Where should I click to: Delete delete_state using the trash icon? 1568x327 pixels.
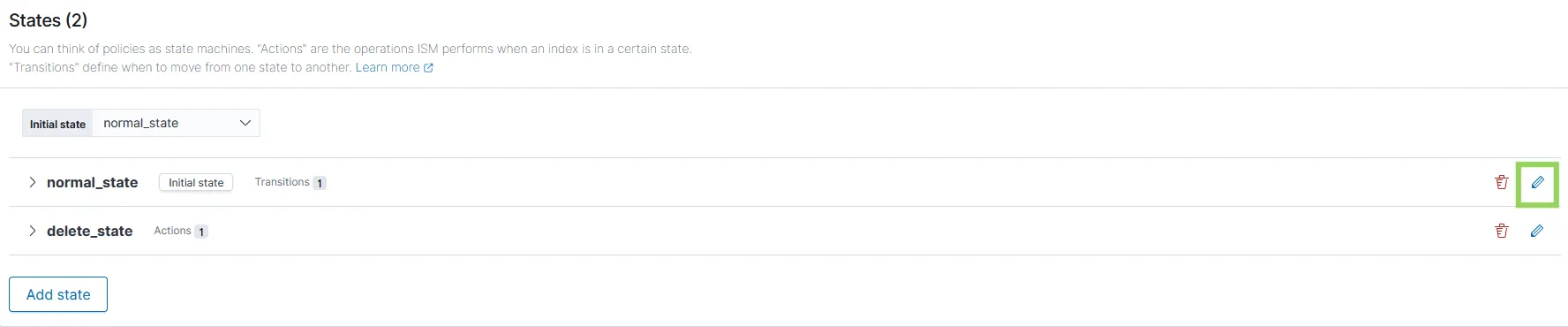(x=1501, y=231)
